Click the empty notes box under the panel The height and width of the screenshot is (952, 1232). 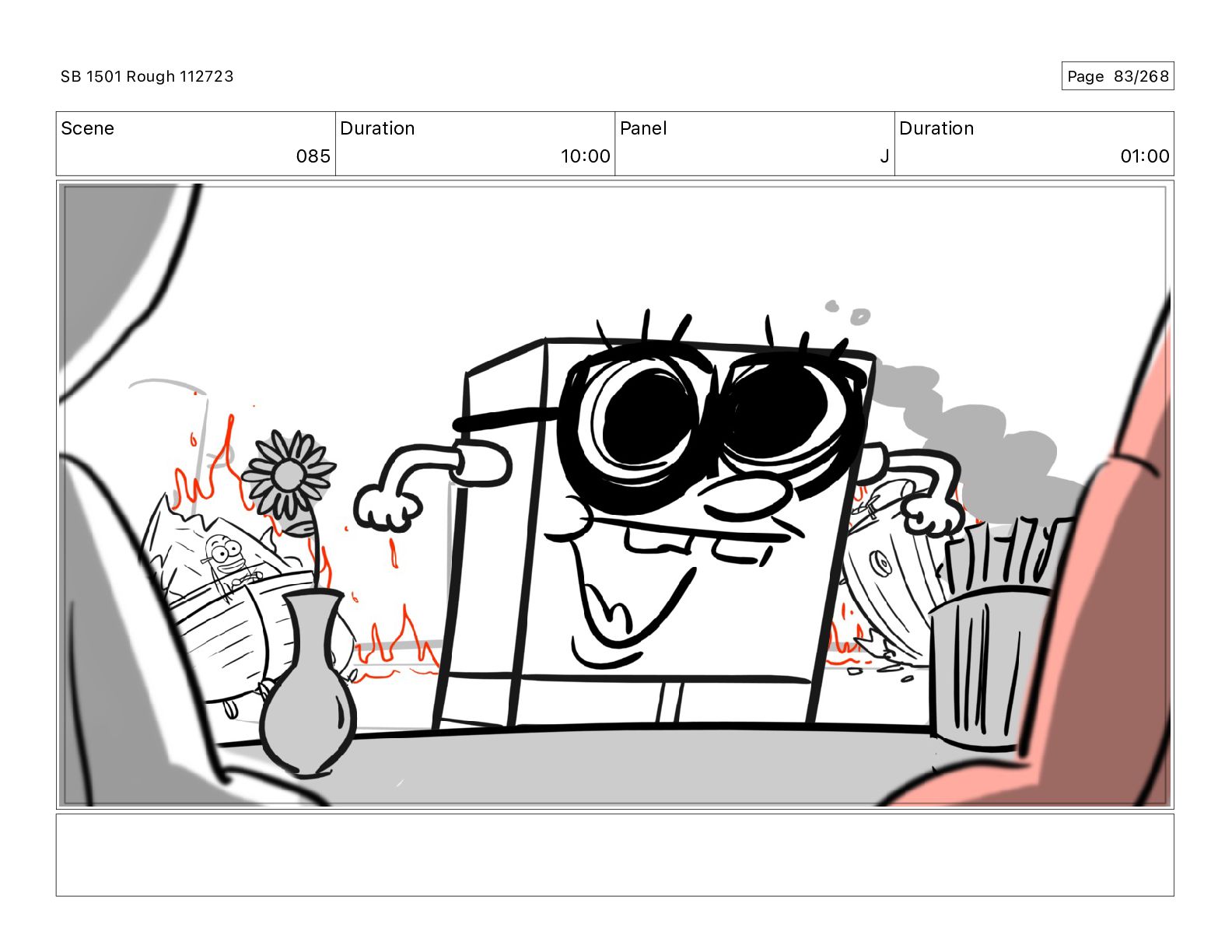614,855
